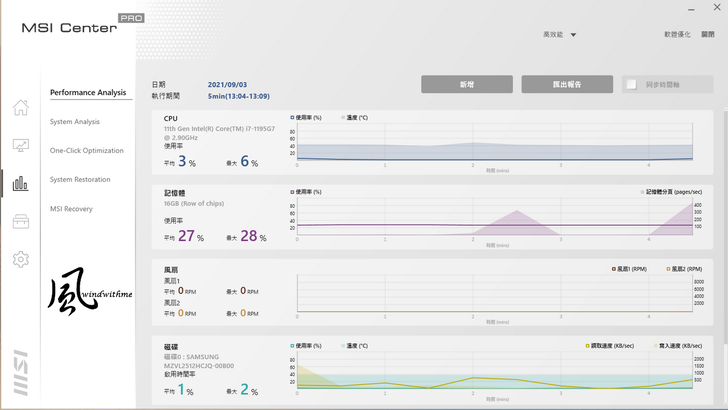This screenshot has height=410, width=728.
Task: Click the 匯出報告 export report button
Action: 566,84
